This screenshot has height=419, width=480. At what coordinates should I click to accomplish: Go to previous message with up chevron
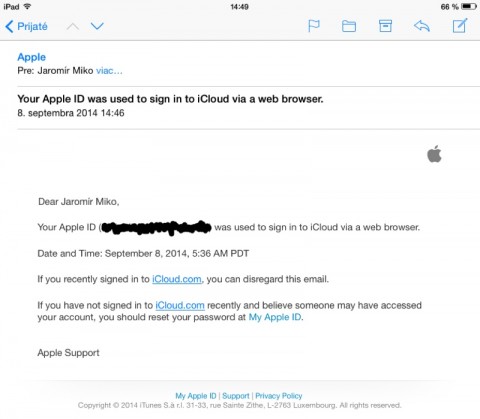pyautogui.click(x=73, y=26)
